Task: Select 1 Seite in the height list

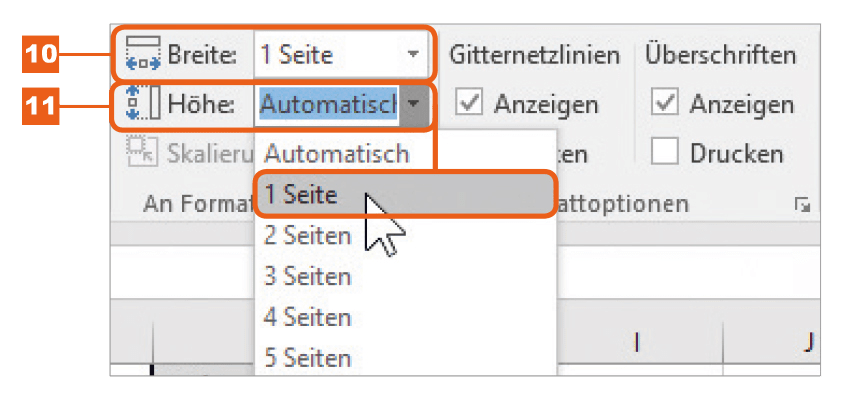Action: coord(405,195)
